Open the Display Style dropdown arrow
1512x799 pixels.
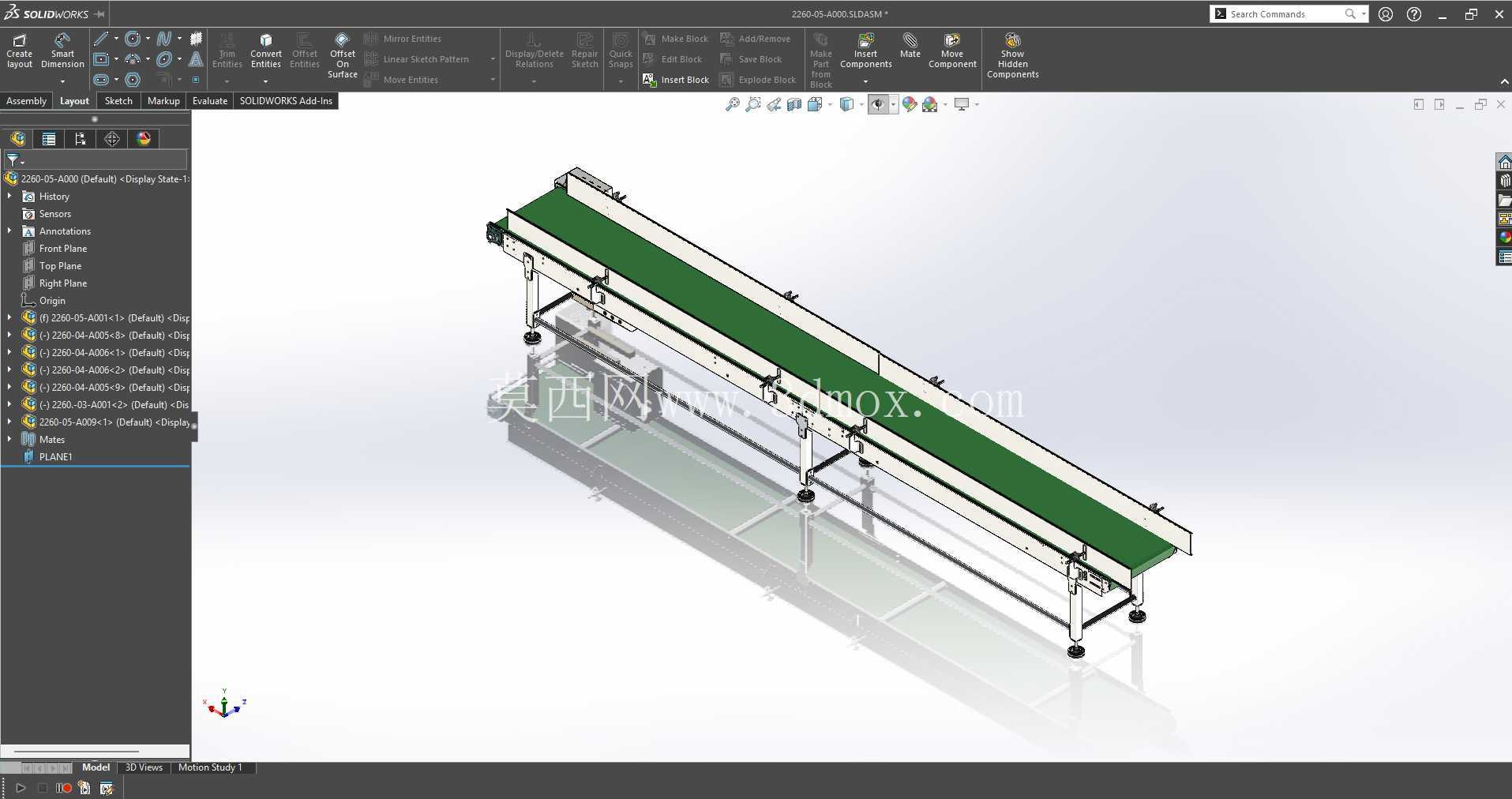point(861,104)
